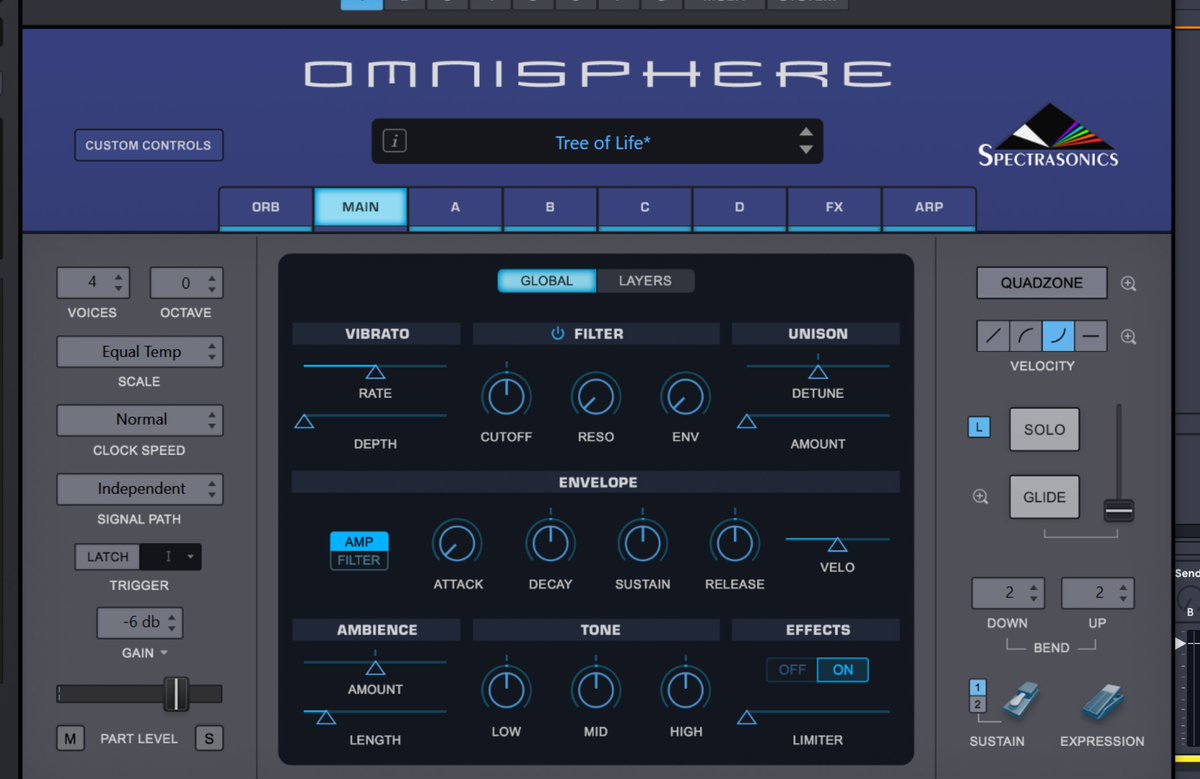Click the filter Env knob
The image size is (1200, 779).
tap(686, 396)
